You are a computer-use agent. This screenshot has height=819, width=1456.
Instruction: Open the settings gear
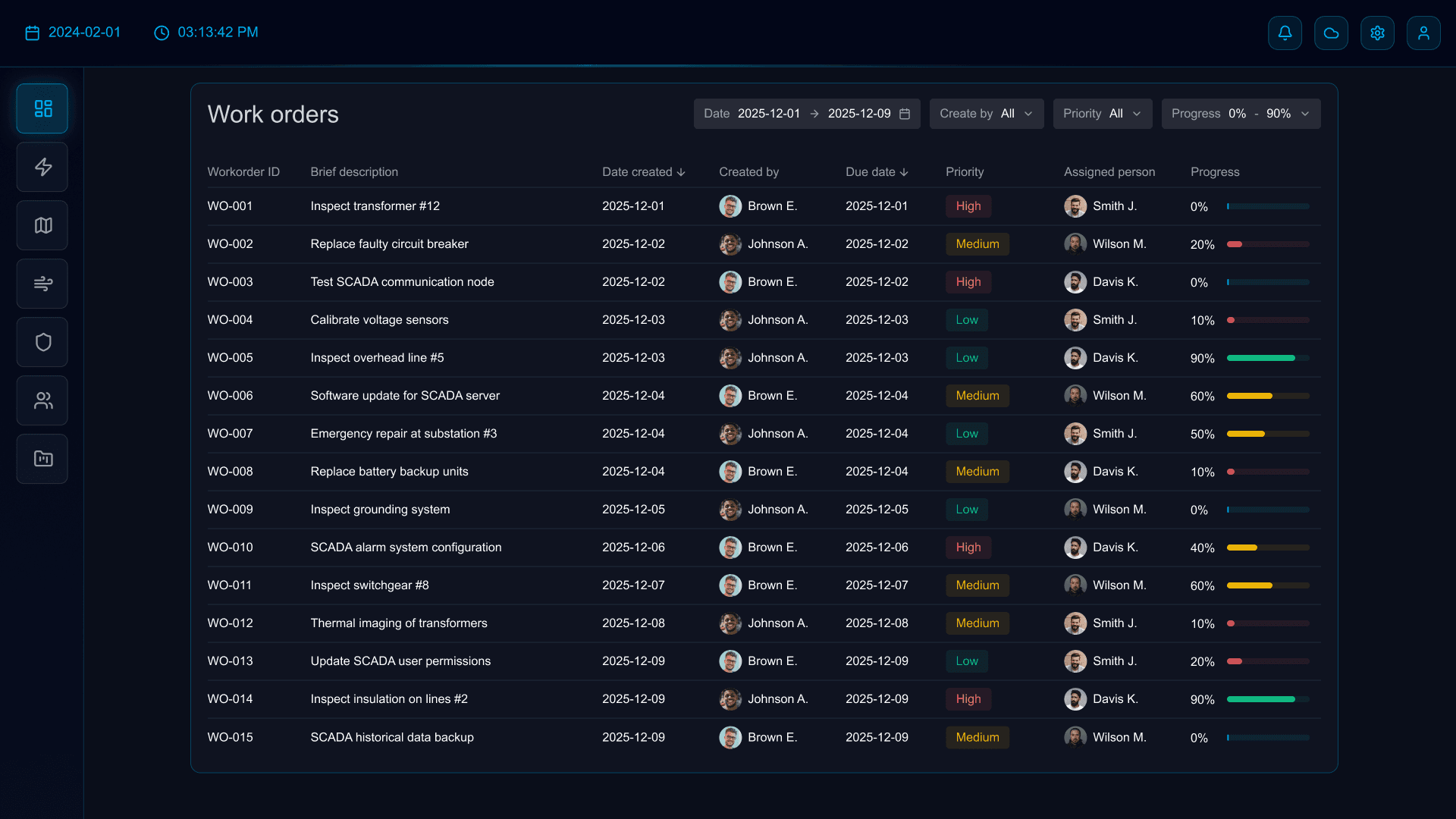click(x=1377, y=33)
